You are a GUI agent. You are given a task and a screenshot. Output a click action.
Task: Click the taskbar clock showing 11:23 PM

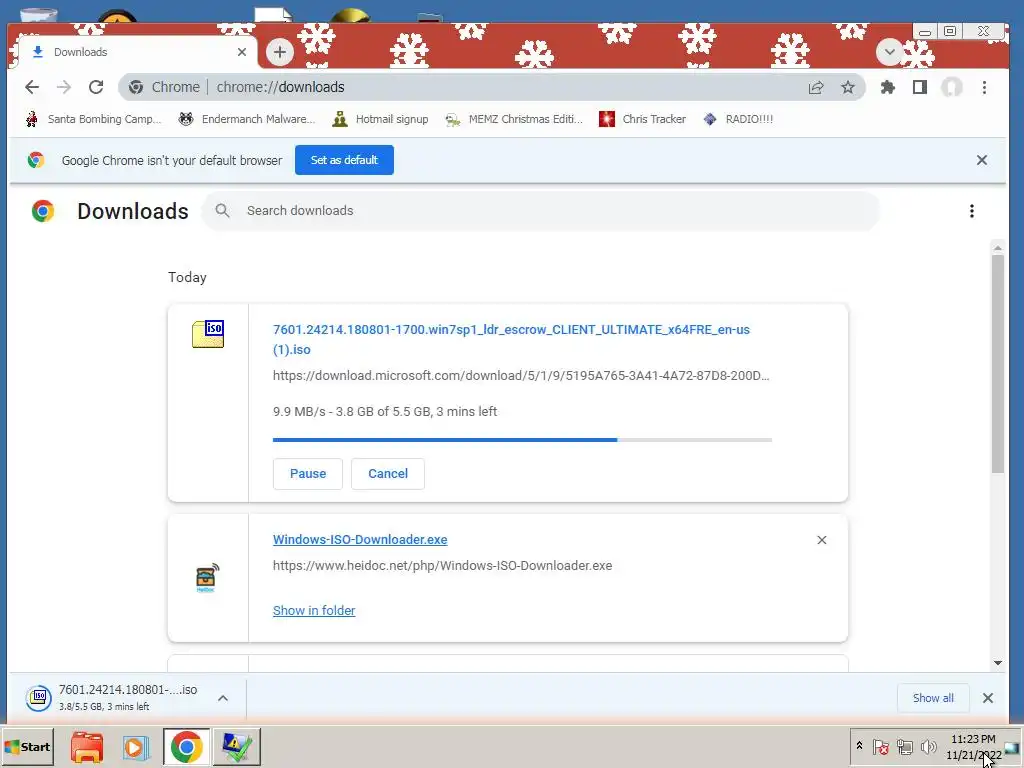click(x=973, y=747)
